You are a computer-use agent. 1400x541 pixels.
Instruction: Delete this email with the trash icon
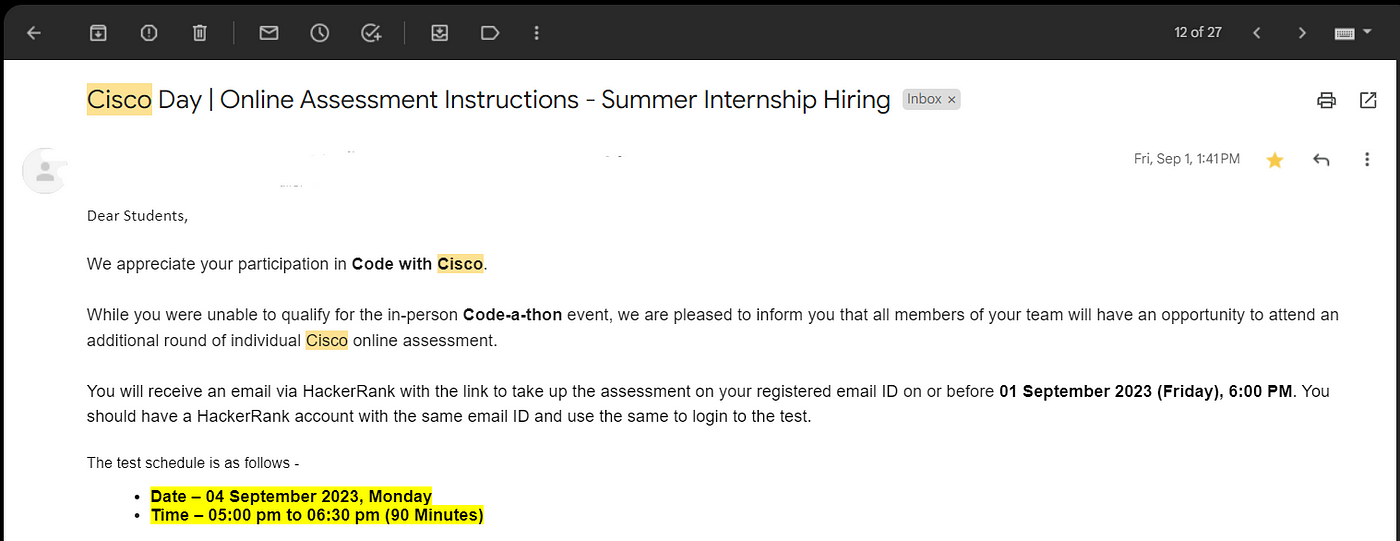[x=199, y=33]
